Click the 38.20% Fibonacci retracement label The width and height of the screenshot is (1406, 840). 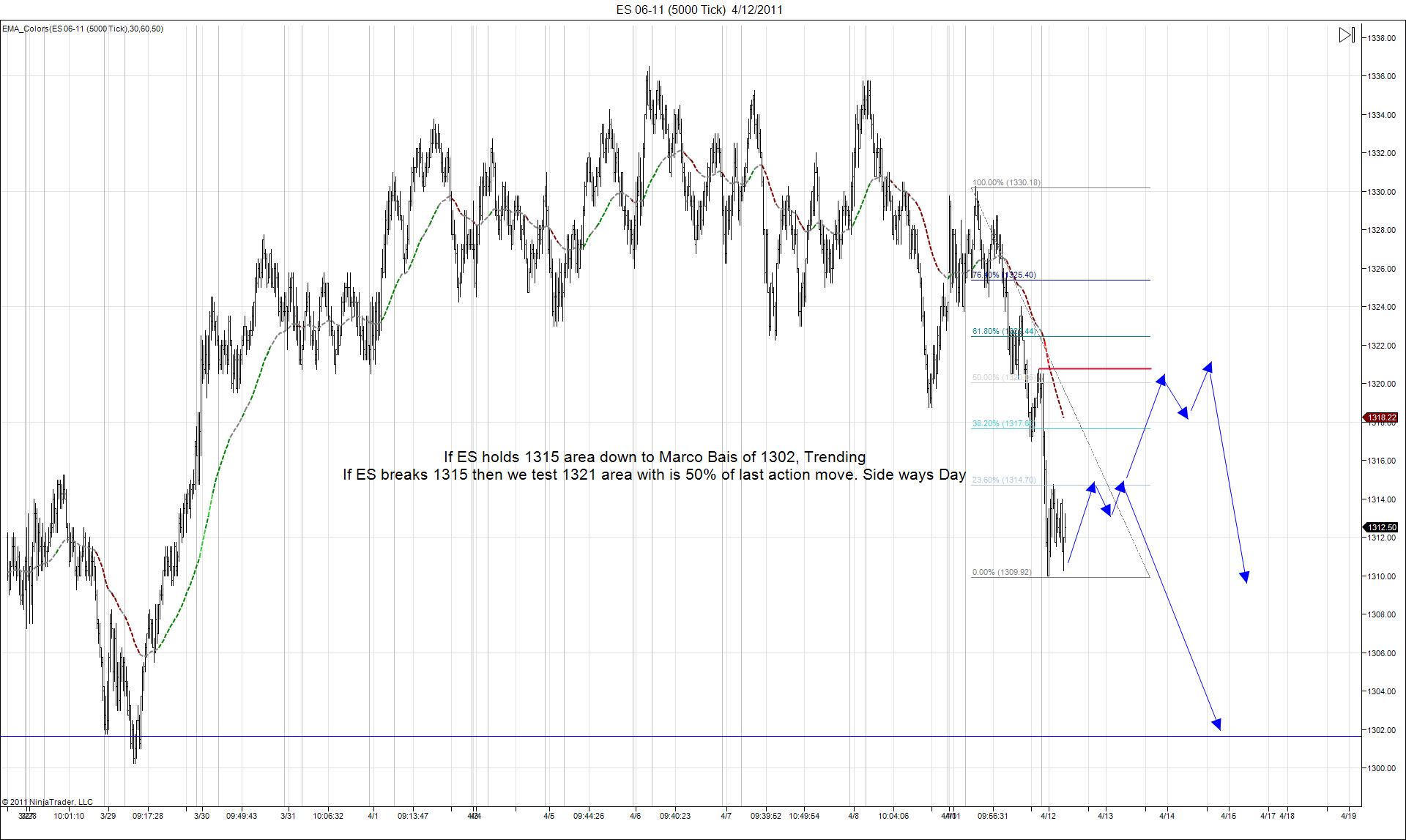pyautogui.click(x=1004, y=423)
